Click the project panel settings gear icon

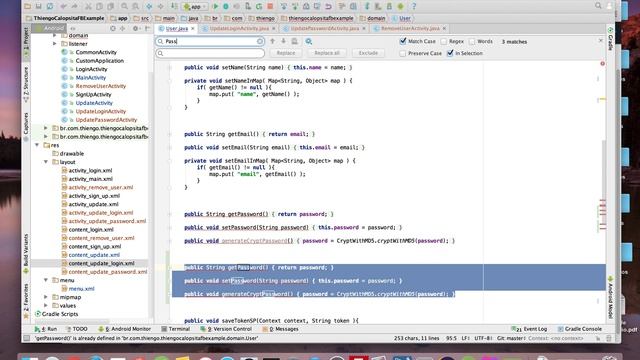pyautogui.click(x=136, y=29)
